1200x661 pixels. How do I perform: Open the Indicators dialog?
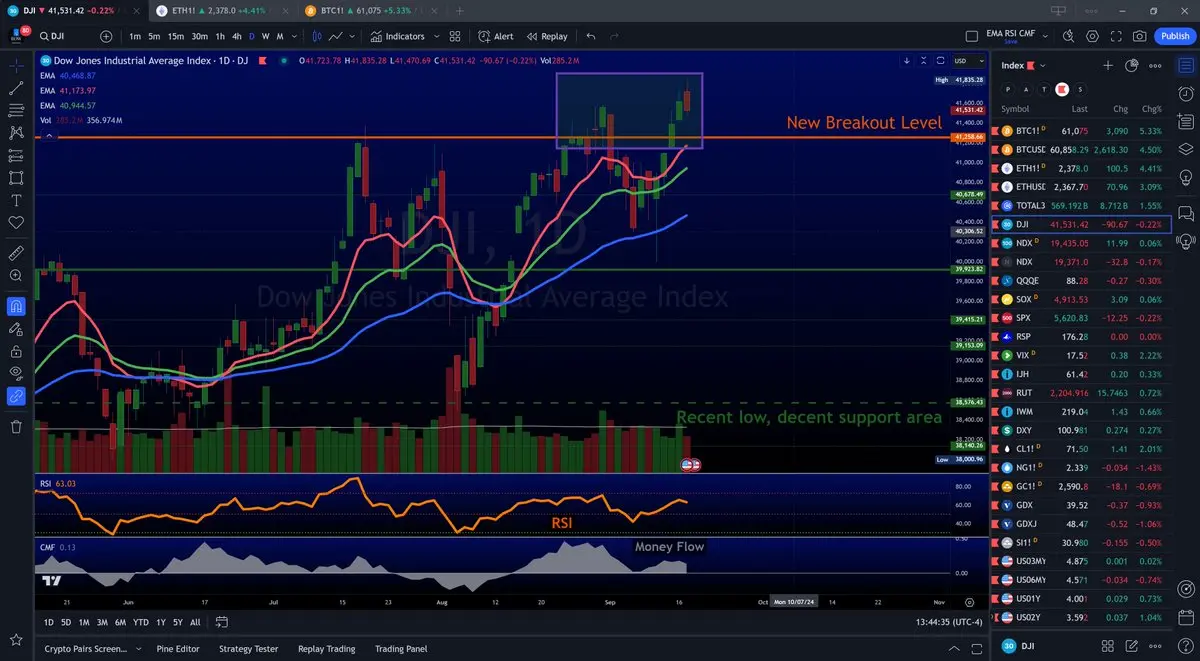click(x=398, y=36)
